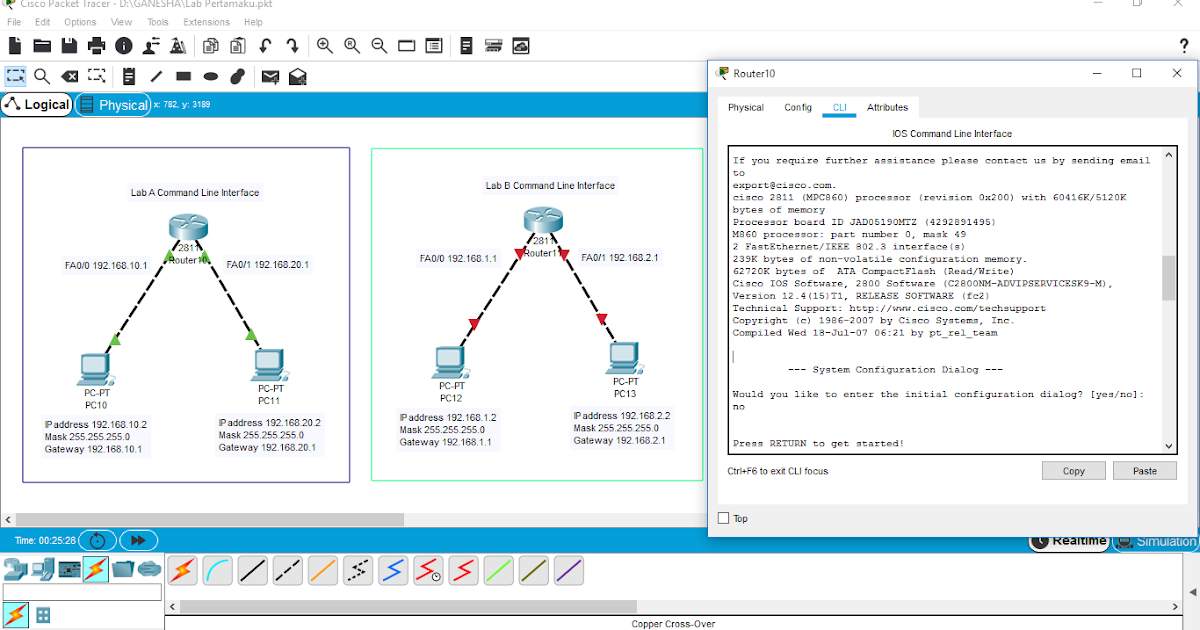The image size is (1200, 630).
Task: Select the Inspect tool
Action: click(41, 76)
